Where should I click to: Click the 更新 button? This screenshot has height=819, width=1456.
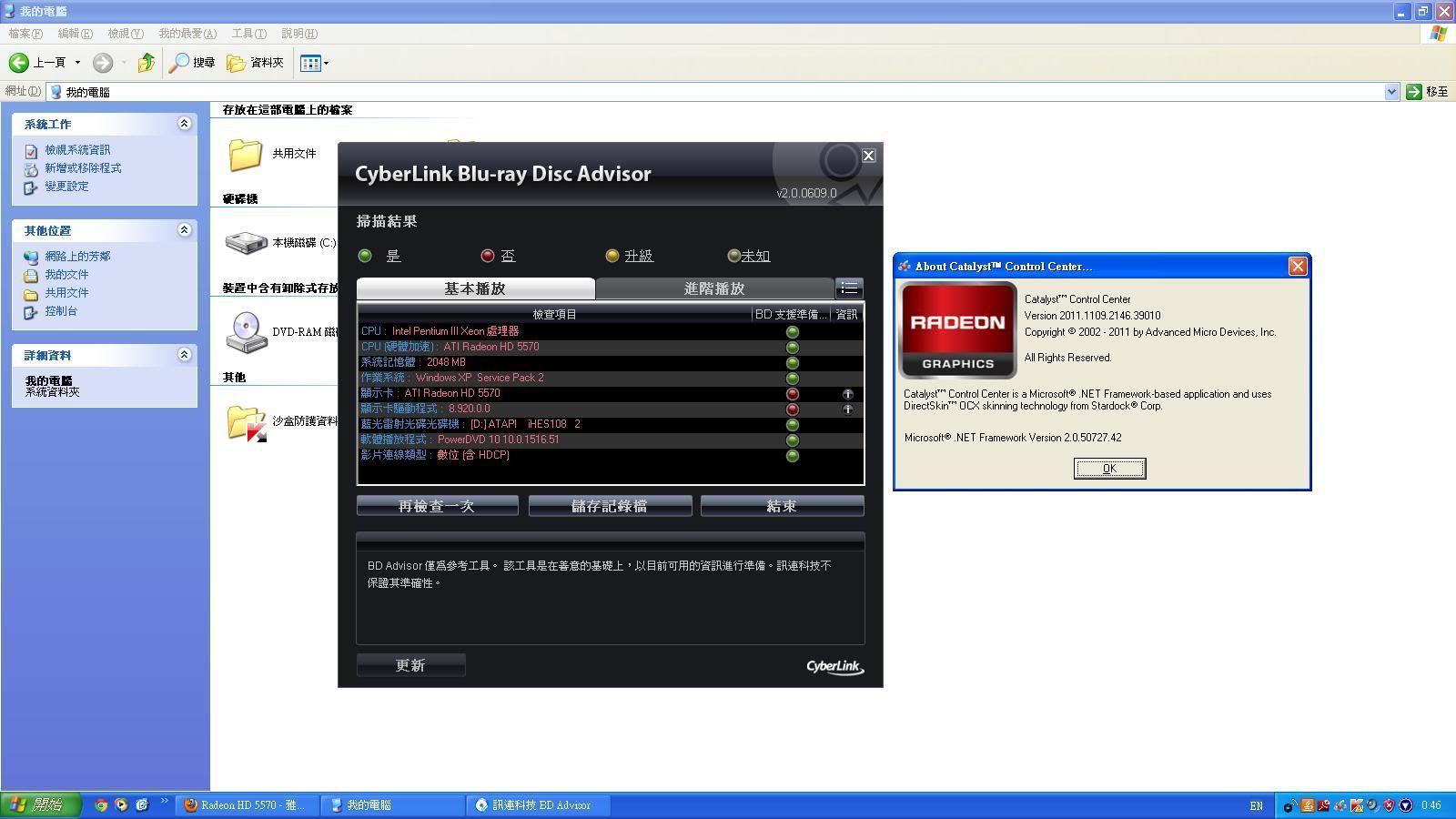(x=410, y=665)
